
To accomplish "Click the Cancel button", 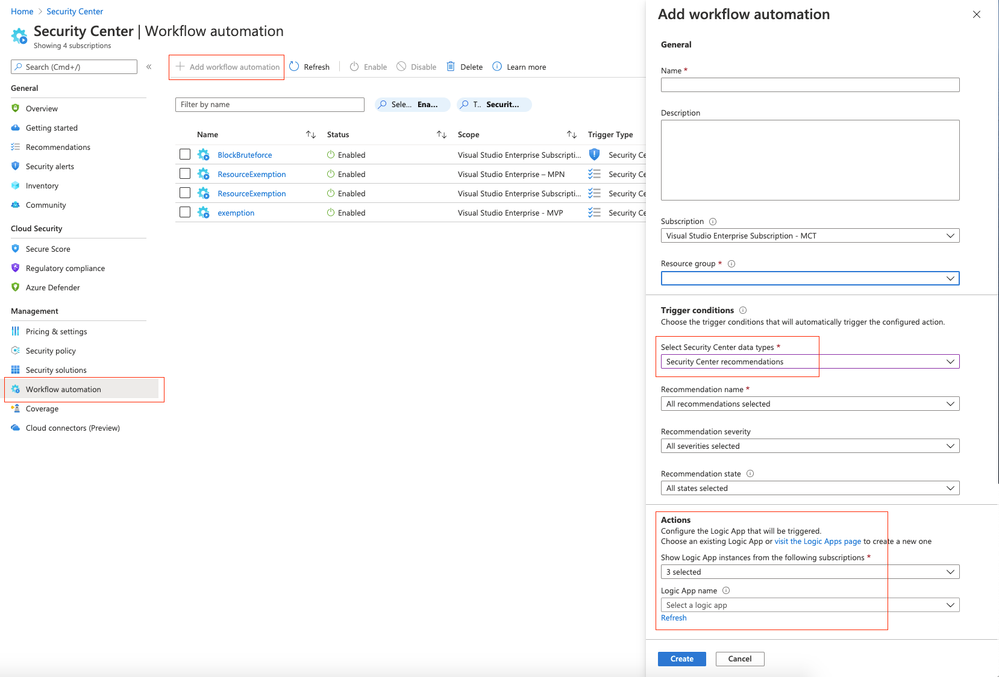I will [x=740, y=659].
